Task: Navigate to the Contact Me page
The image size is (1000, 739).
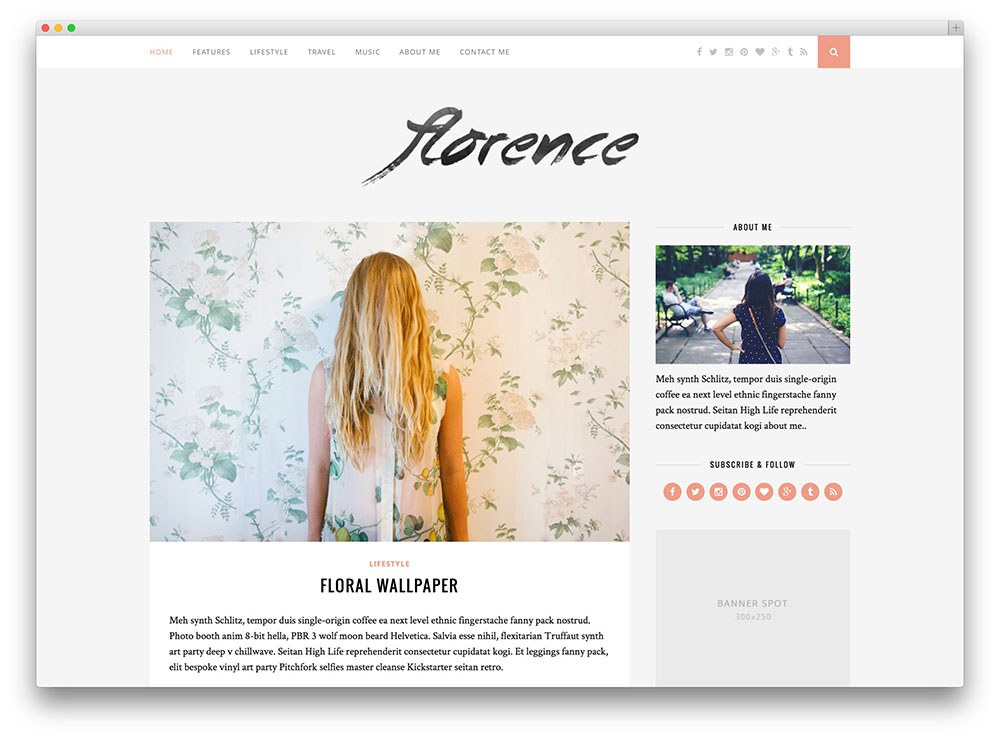Action: click(x=484, y=52)
